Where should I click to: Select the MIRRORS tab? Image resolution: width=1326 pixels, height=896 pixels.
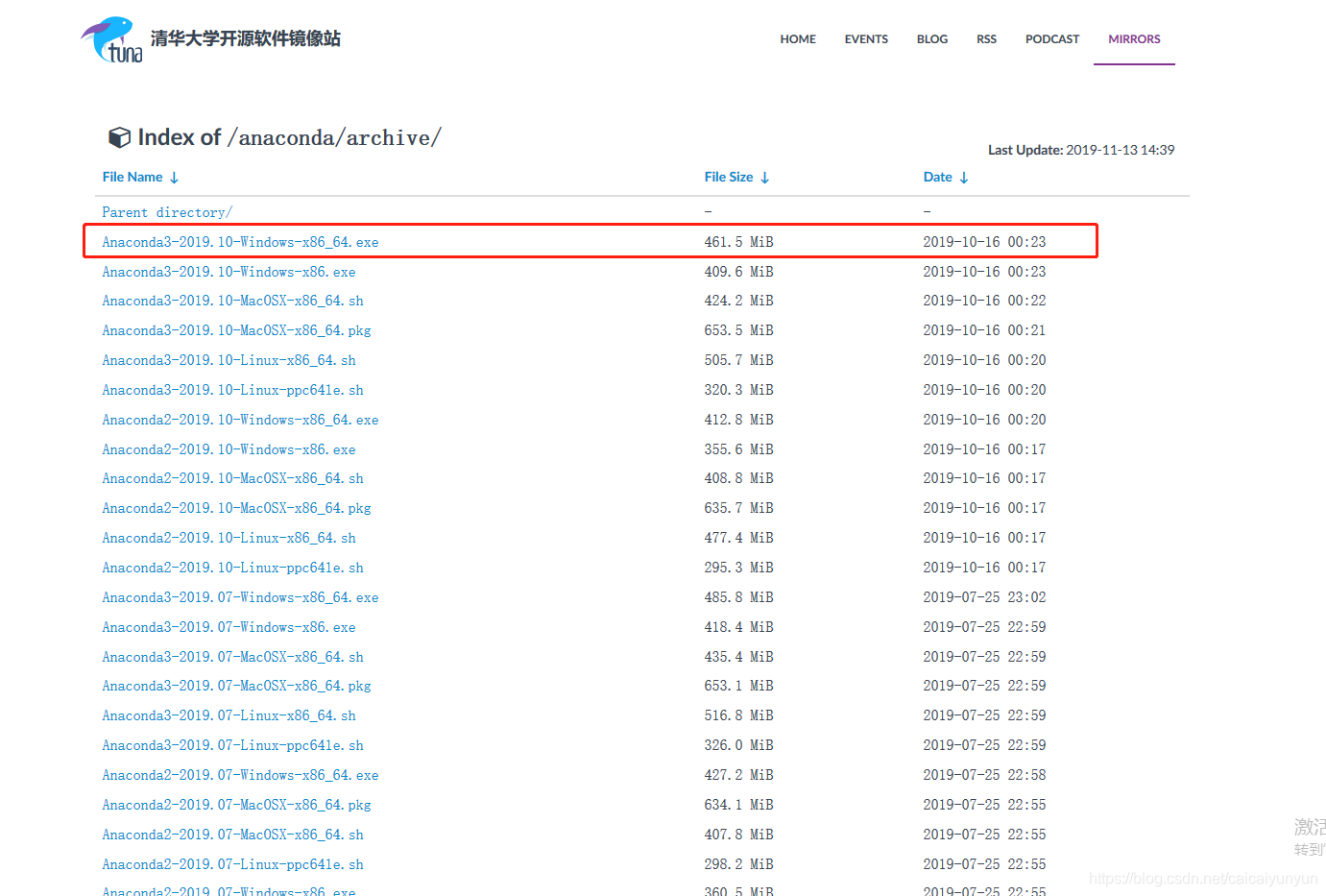click(1134, 39)
